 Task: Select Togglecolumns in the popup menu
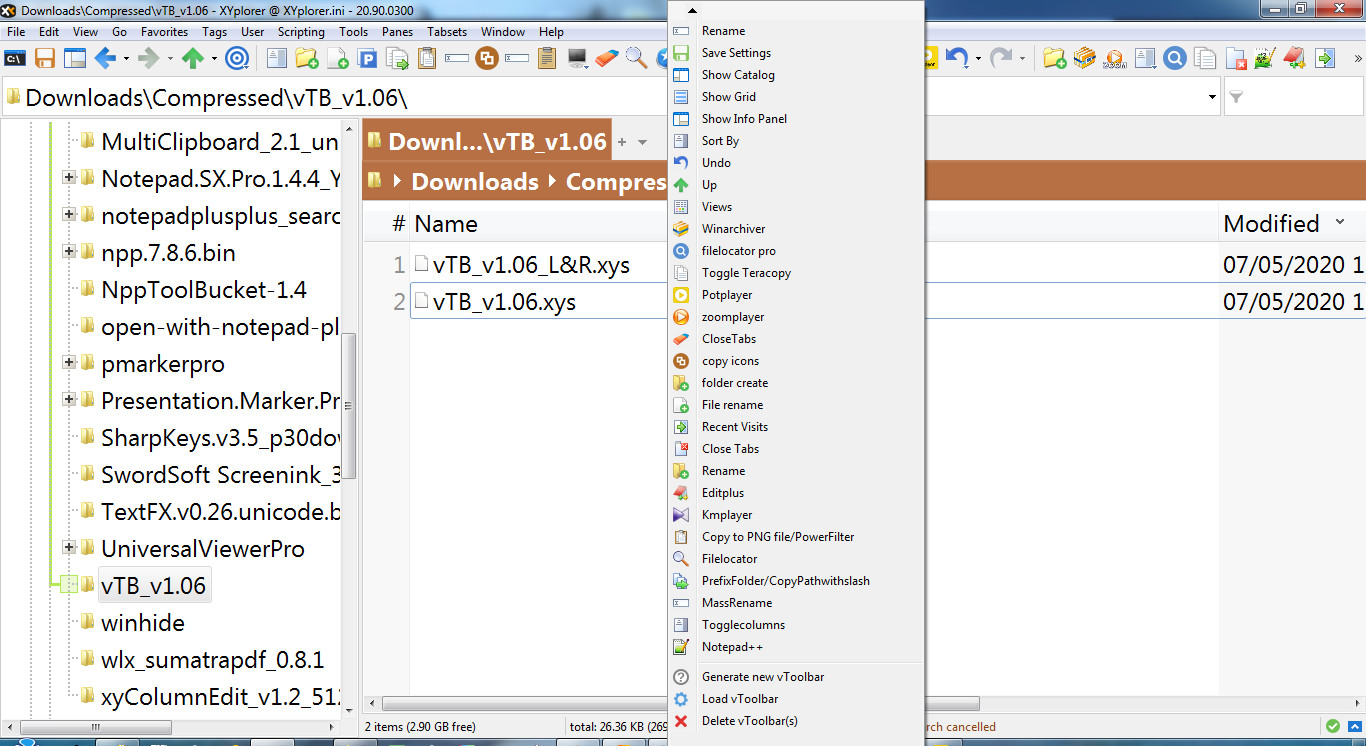[743, 625]
